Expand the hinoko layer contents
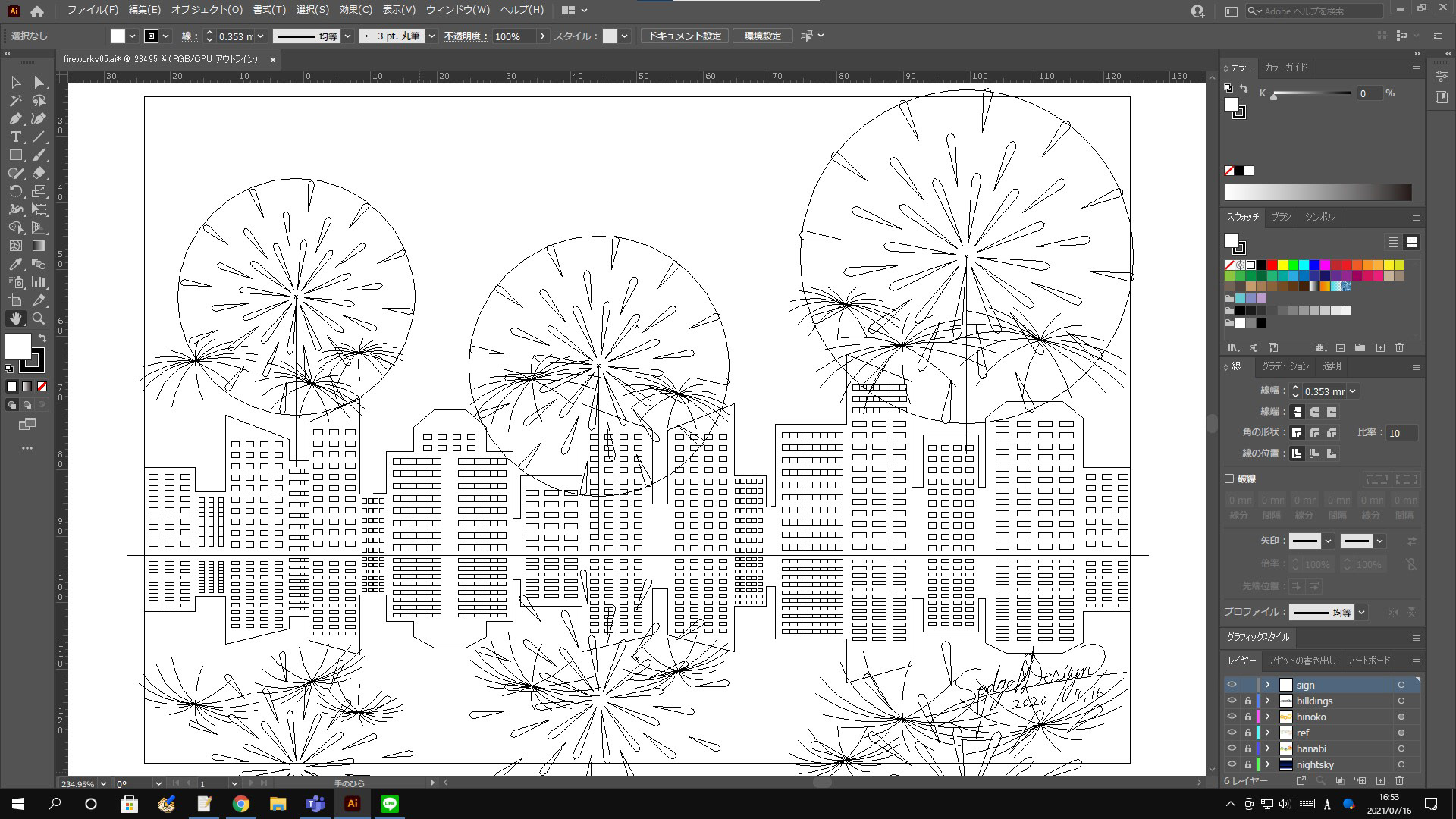This screenshot has width=1456, height=819. click(1267, 717)
